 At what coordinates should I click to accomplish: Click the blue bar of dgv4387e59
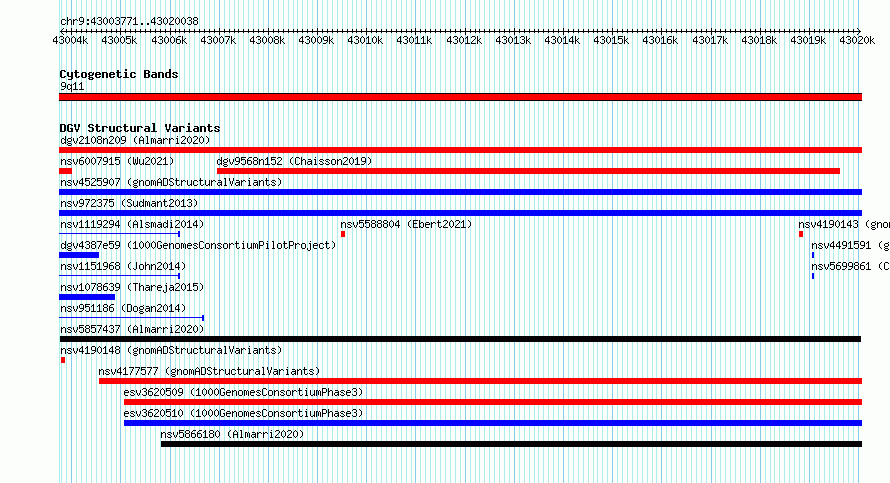click(x=79, y=255)
